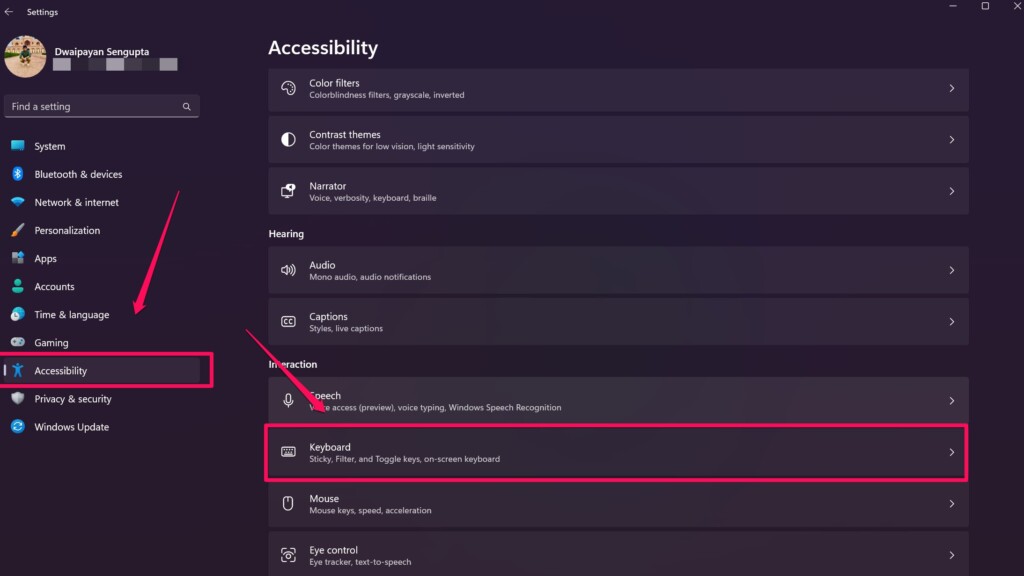Expand the Mouse settings chevron
Image resolution: width=1024 pixels, height=576 pixels.
click(951, 504)
